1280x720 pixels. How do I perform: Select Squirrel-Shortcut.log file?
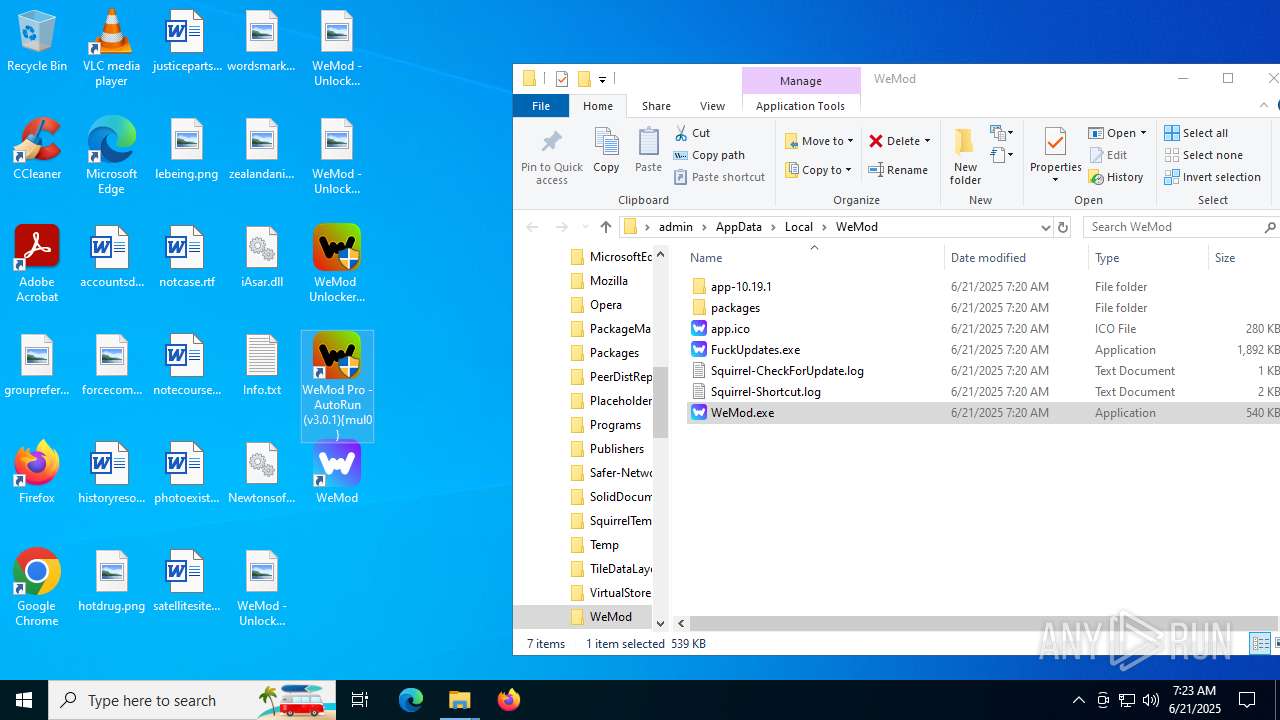pyautogui.click(x=765, y=392)
